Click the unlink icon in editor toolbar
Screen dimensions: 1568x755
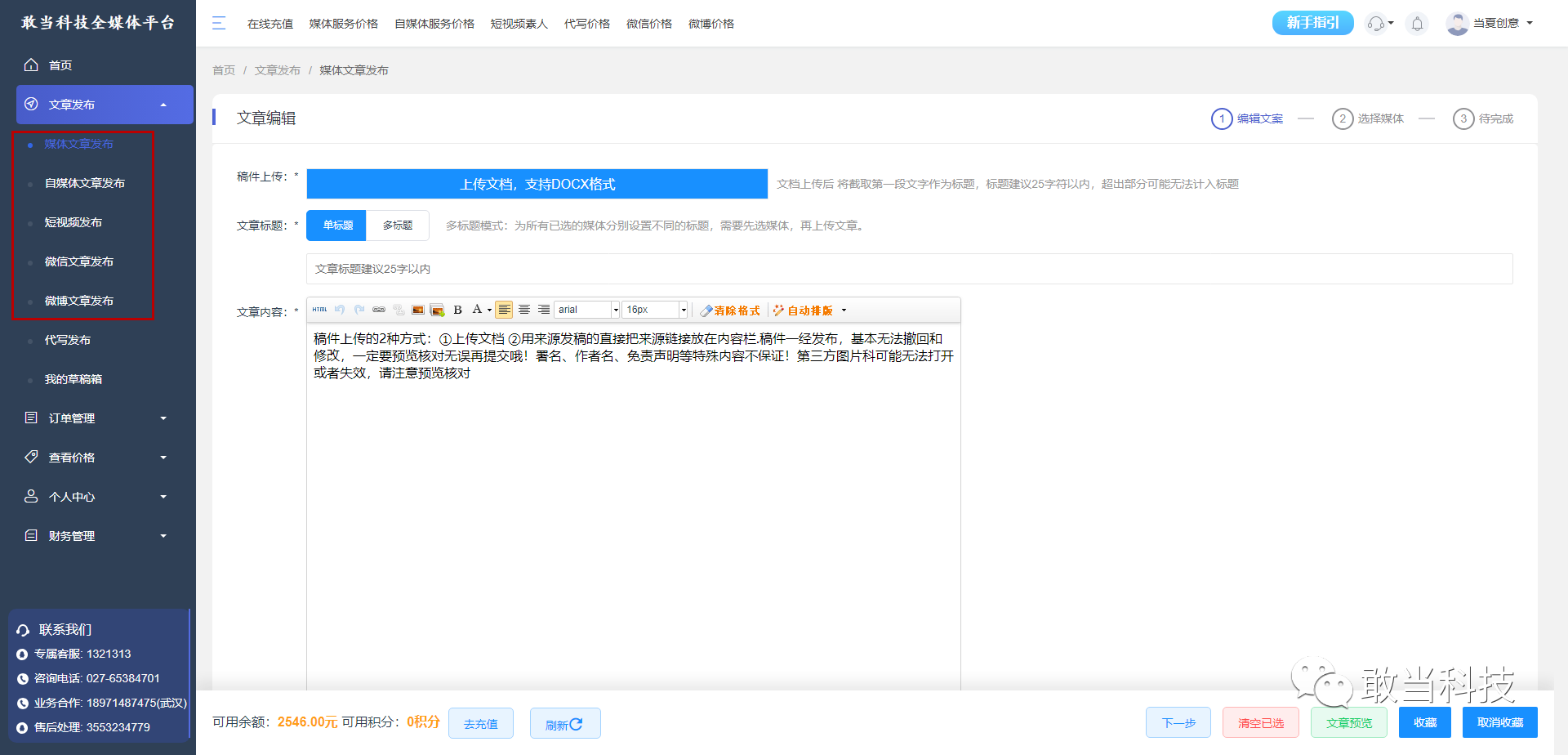pyautogui.click(x=399, y=310)
